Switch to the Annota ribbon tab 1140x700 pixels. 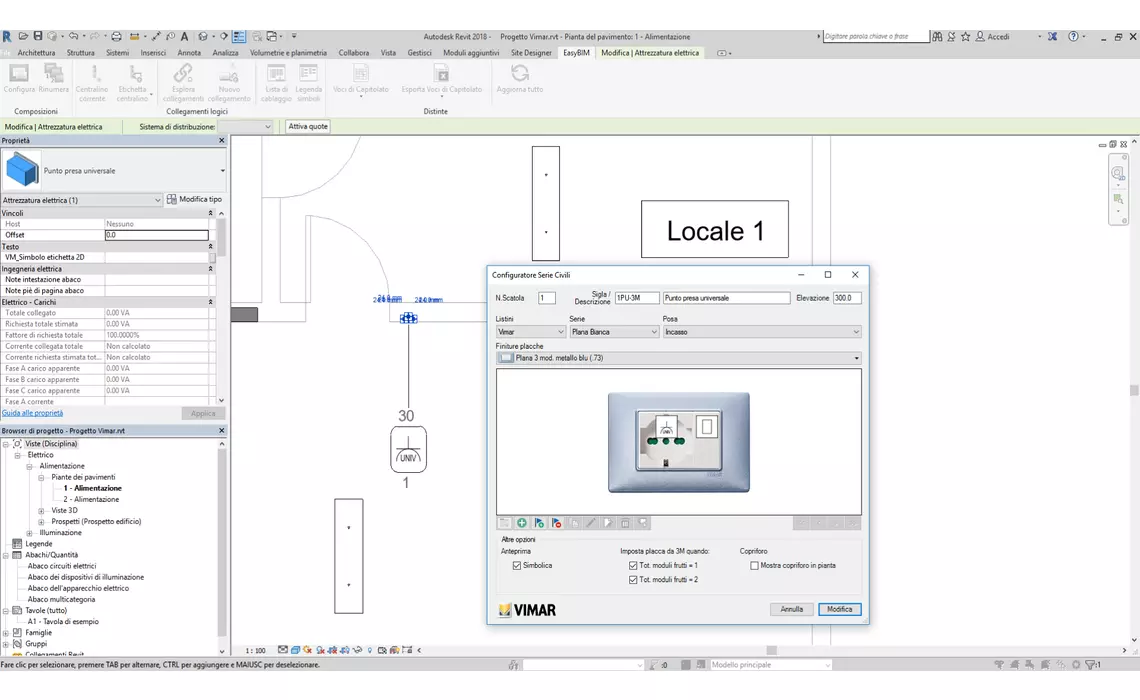coord(189,53)
